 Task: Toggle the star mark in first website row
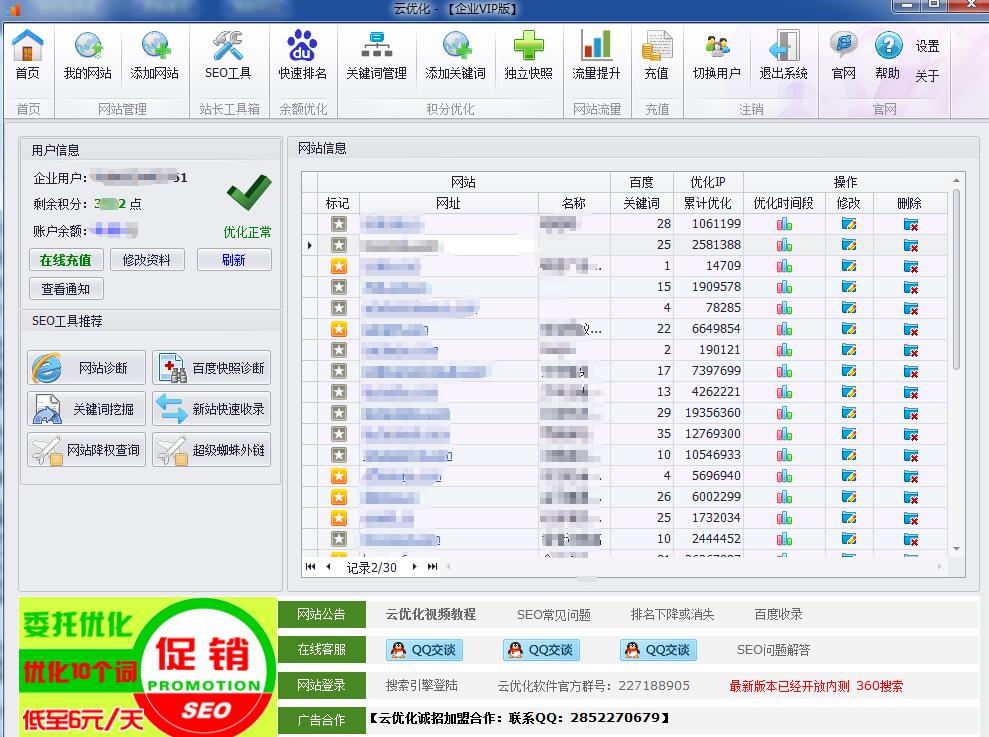pos(339,224)
